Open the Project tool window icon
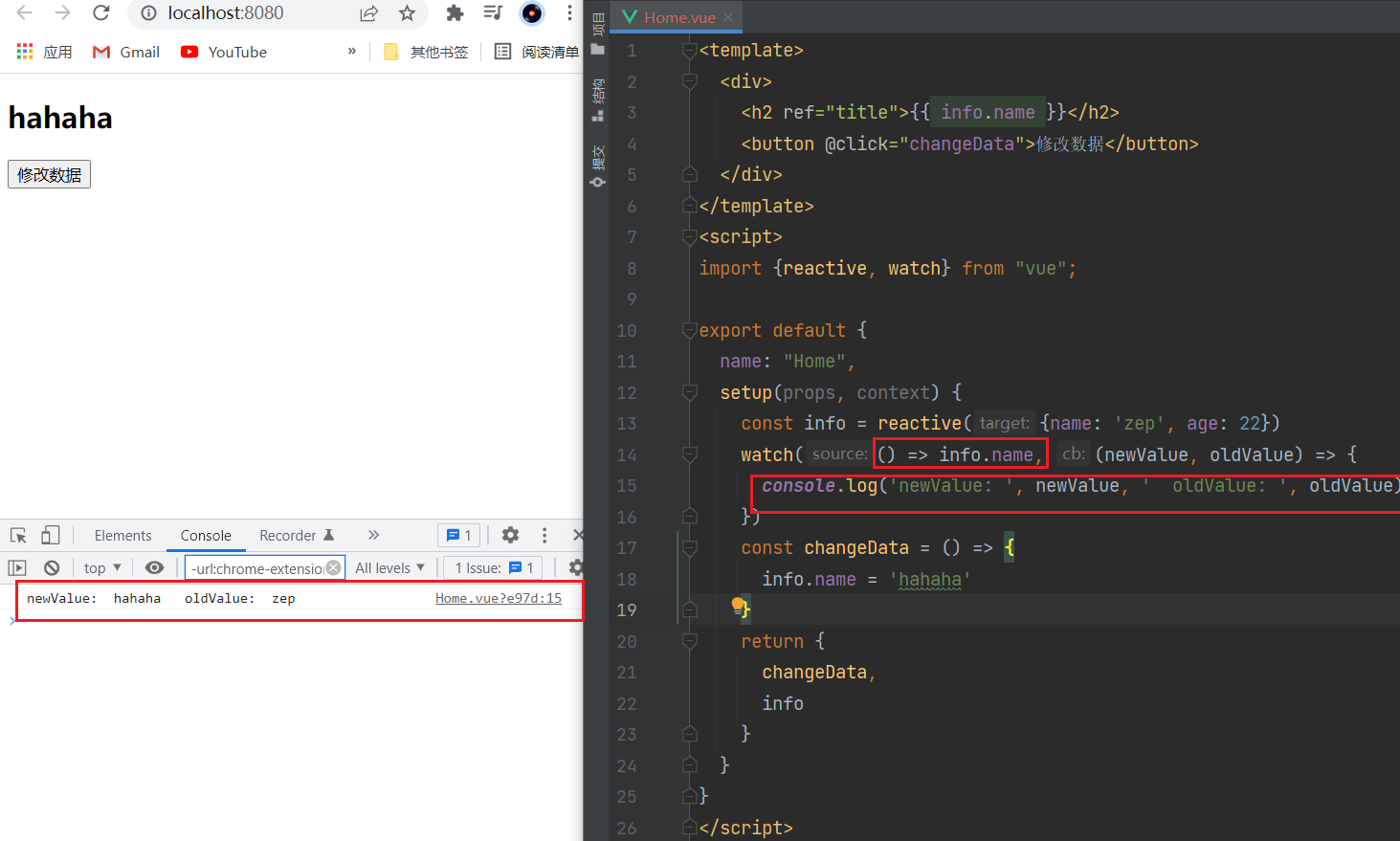 click(x=598, y=33)
